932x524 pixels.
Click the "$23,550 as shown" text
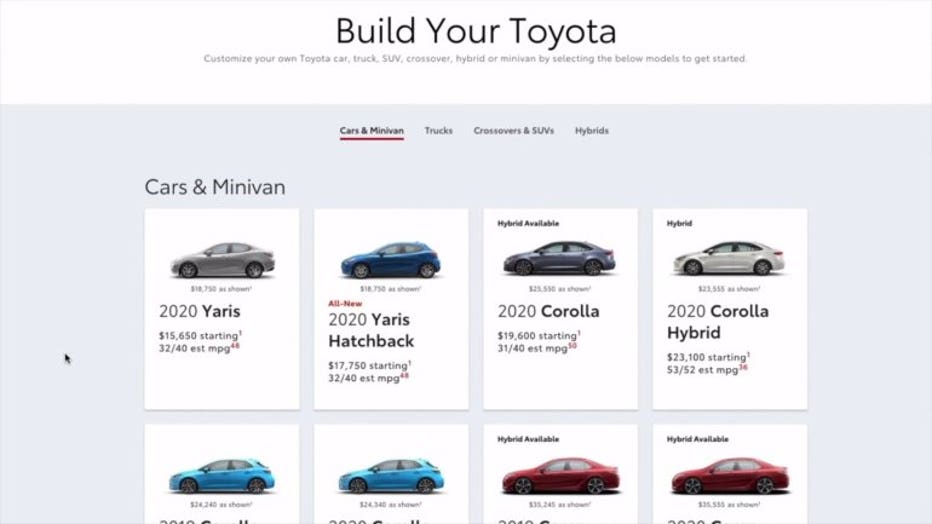[559, 289]
